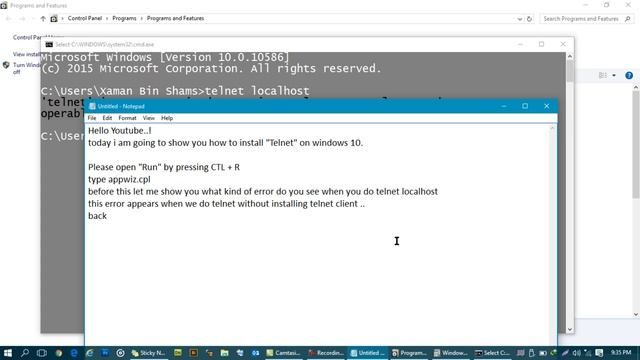The image size is (640, 360).
Task: Open network status in system tray
Action: coord(588,353)
